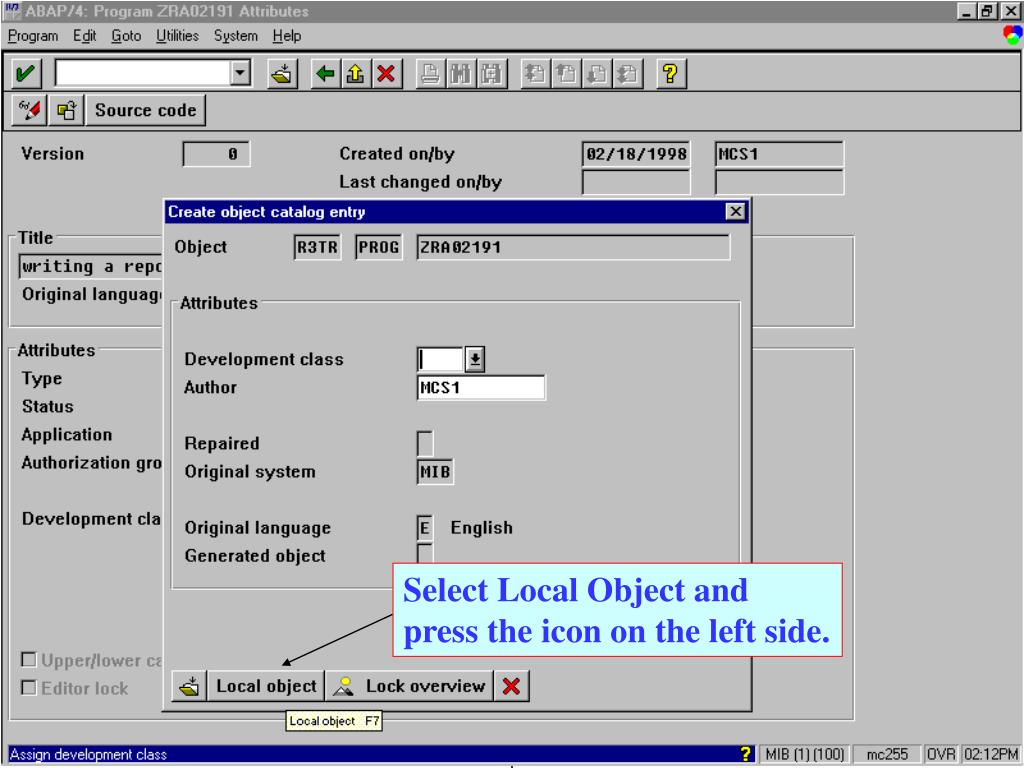The image size is (1024, 768).
Task: Click the Object name field ZRA02191
Action: (x=573, y=248)
